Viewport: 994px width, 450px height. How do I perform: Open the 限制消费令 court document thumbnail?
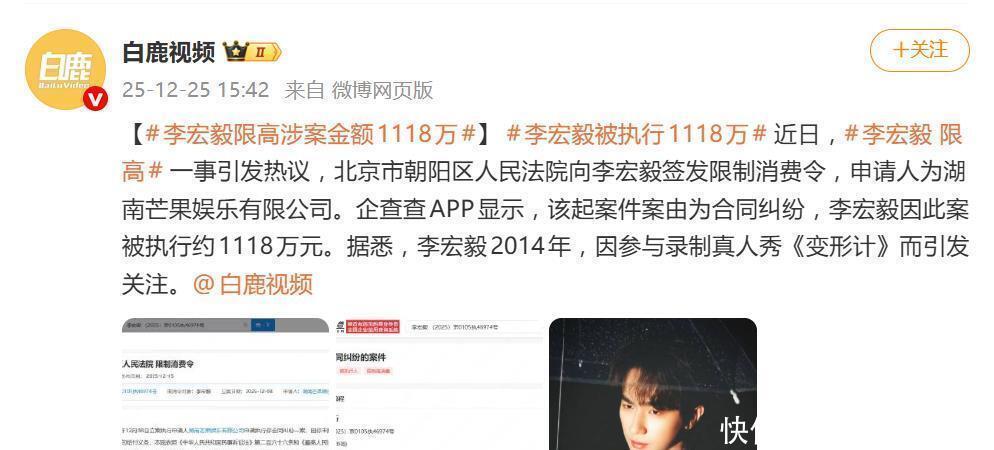click(x=225, y=383)
